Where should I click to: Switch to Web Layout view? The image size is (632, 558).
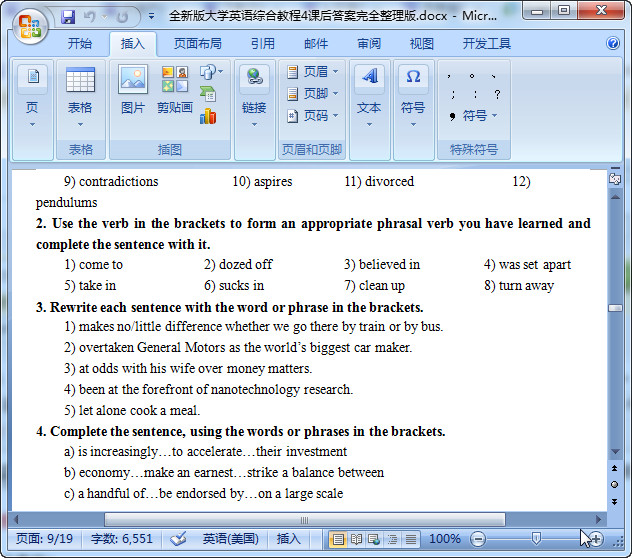point(374,539)
